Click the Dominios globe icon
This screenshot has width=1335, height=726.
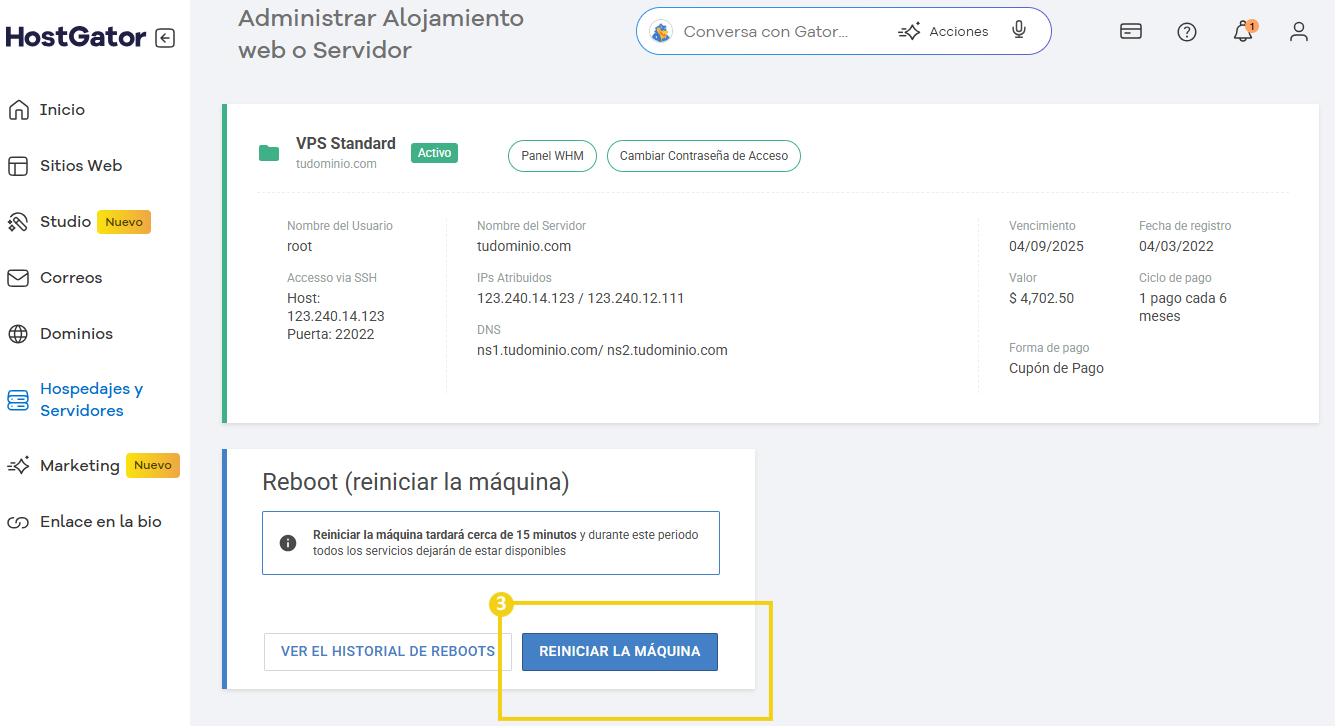(18, 334)
